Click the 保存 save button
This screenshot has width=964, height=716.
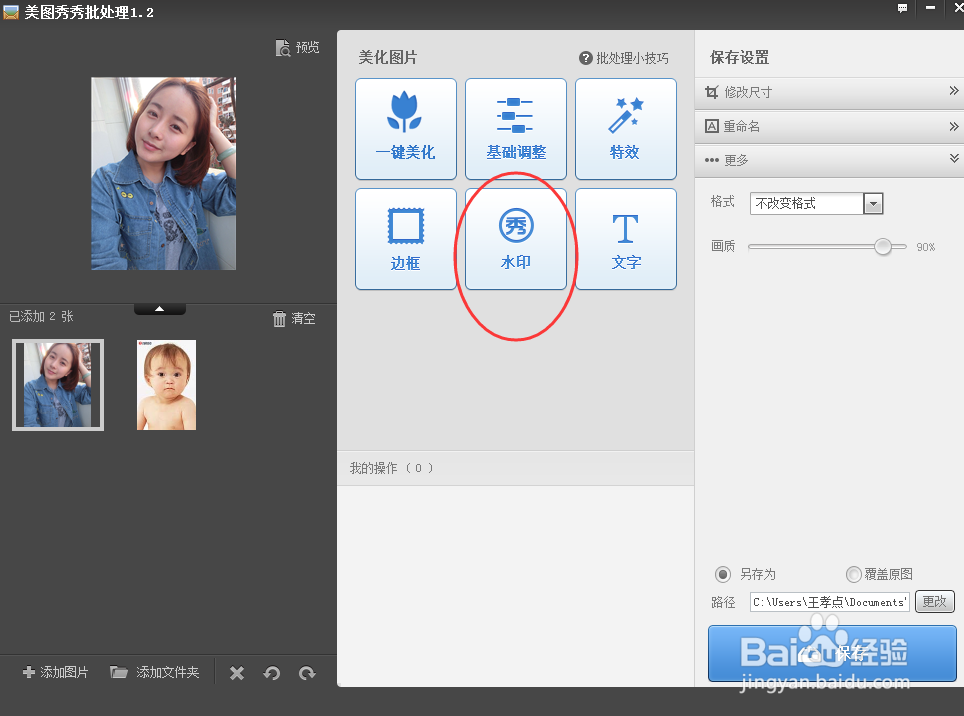(x=832, y=653)
